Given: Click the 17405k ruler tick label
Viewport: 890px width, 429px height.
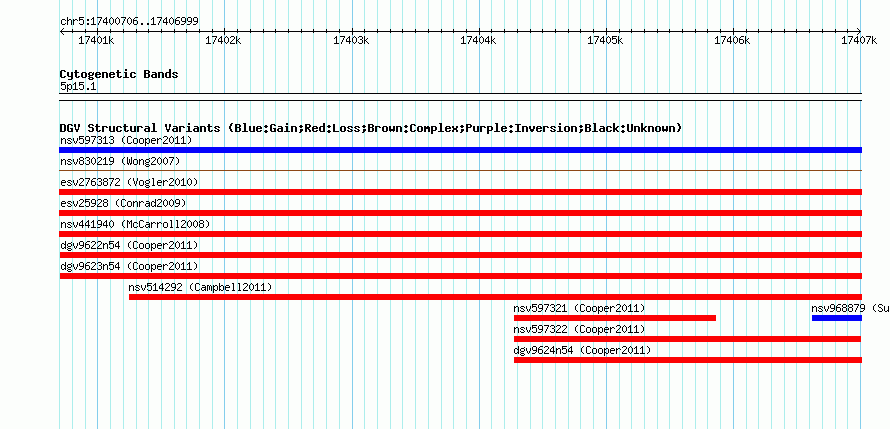Looking at the screenshot, I should click(605, 40).
